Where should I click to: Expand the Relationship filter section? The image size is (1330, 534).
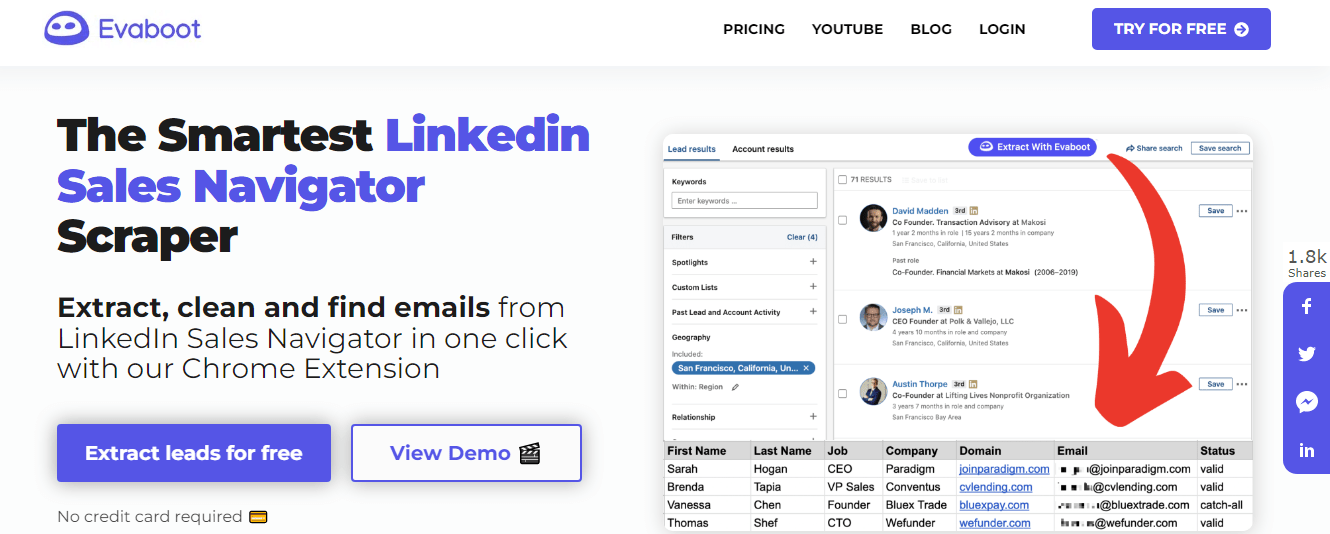(x=813, y=417)
